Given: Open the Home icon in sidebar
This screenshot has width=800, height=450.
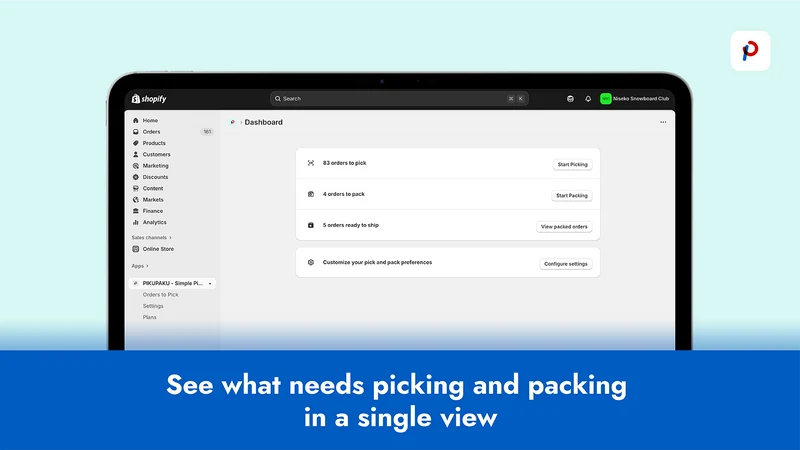Looking at the screenshot, I should coord(136,120).
